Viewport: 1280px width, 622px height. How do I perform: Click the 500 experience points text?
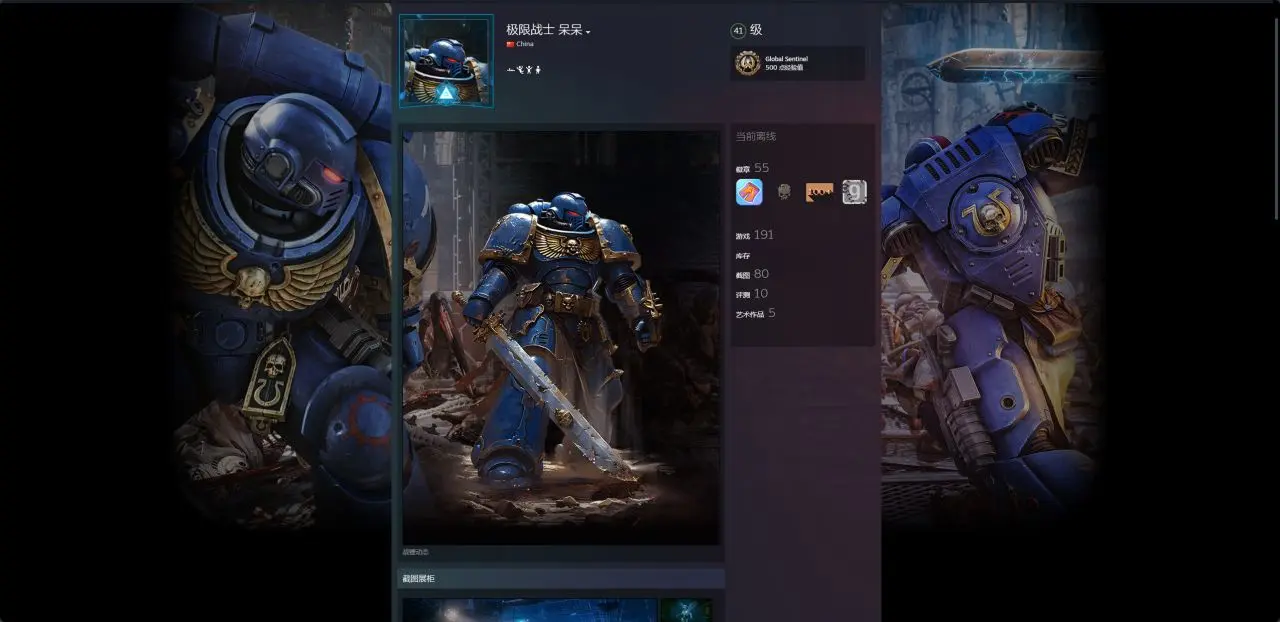[x=784, y=68]
